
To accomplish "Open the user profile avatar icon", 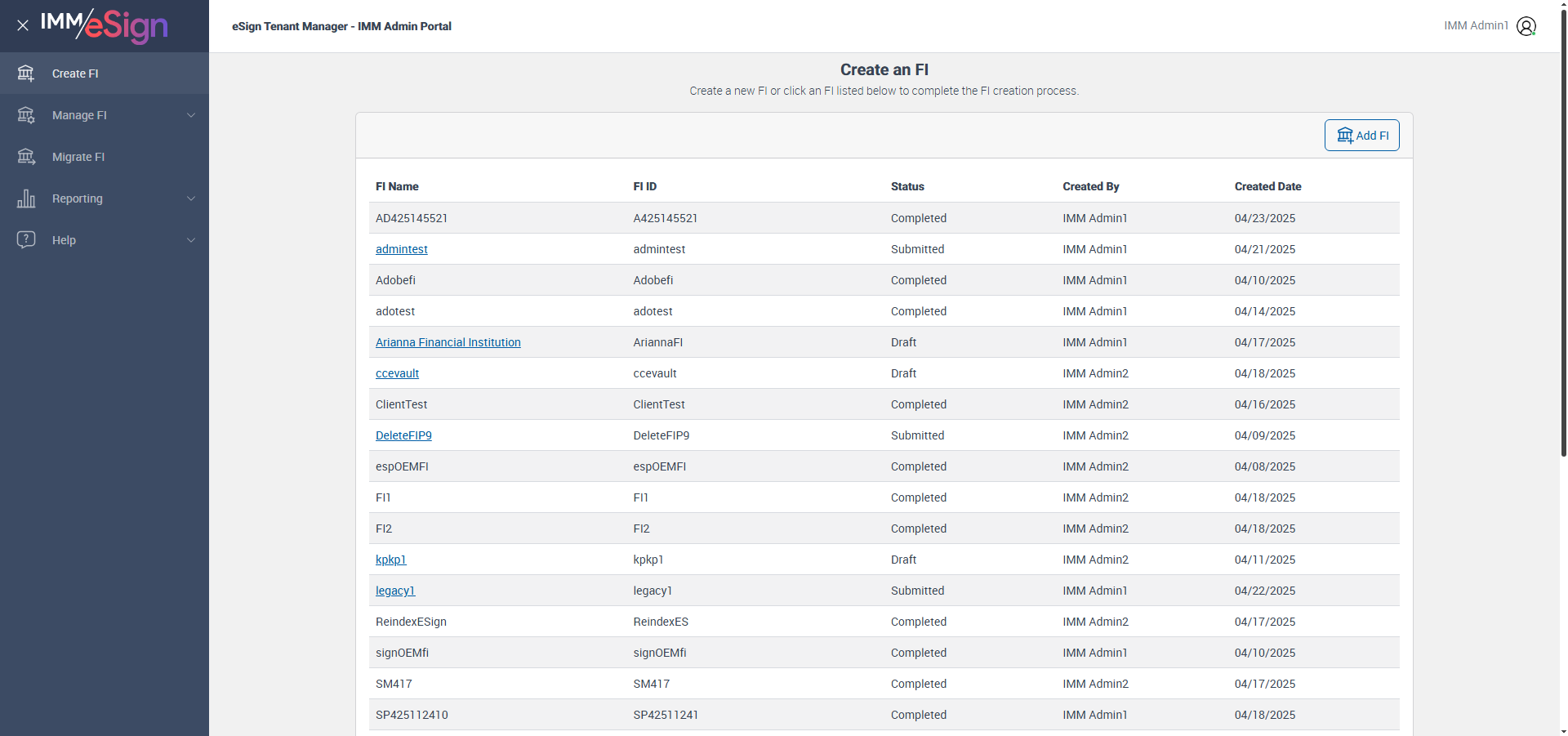I will click(1526, 26).
